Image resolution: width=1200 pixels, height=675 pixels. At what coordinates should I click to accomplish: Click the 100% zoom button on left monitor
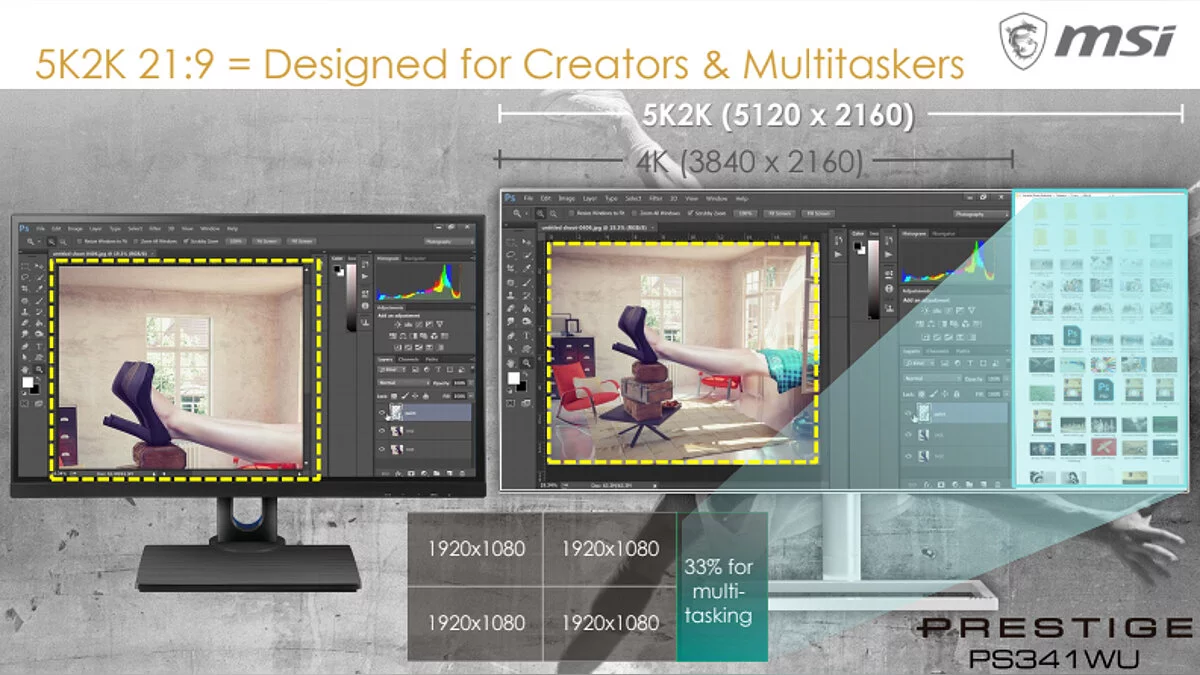coord(236,241)
